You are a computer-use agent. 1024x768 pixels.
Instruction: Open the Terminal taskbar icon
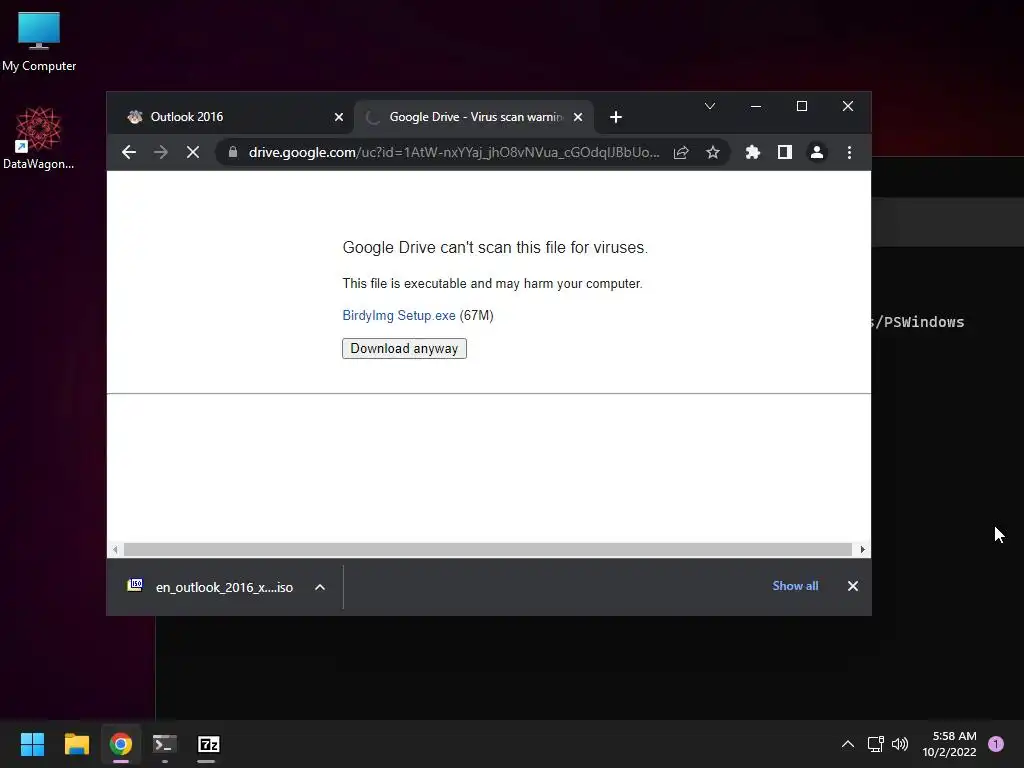165,744
